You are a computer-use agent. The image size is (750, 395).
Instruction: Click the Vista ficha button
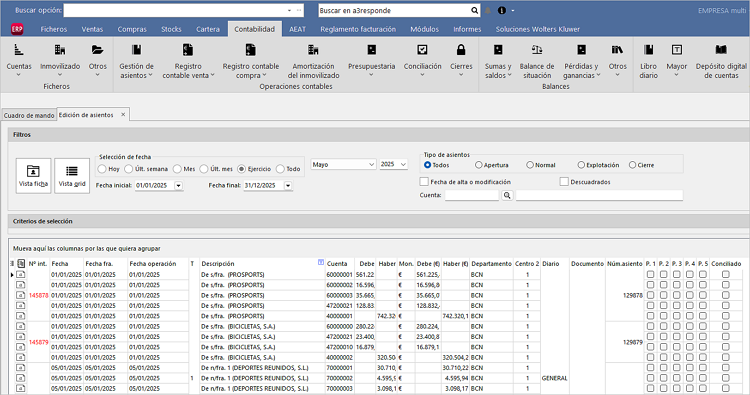[33, 176]
